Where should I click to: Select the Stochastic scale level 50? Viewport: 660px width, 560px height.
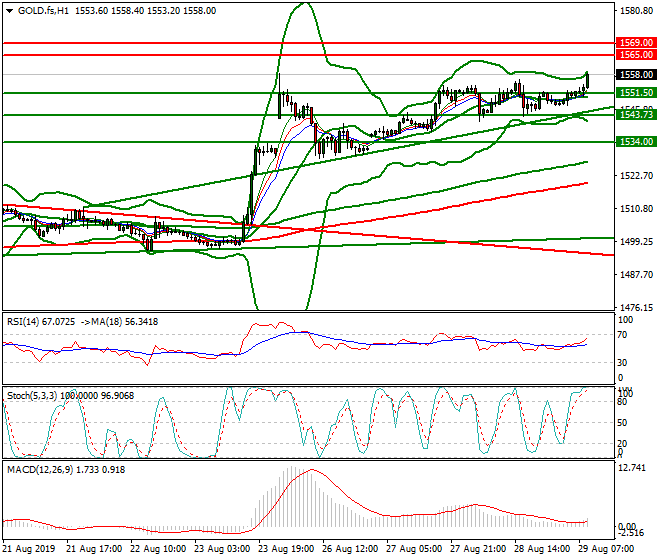coord(622,423)
